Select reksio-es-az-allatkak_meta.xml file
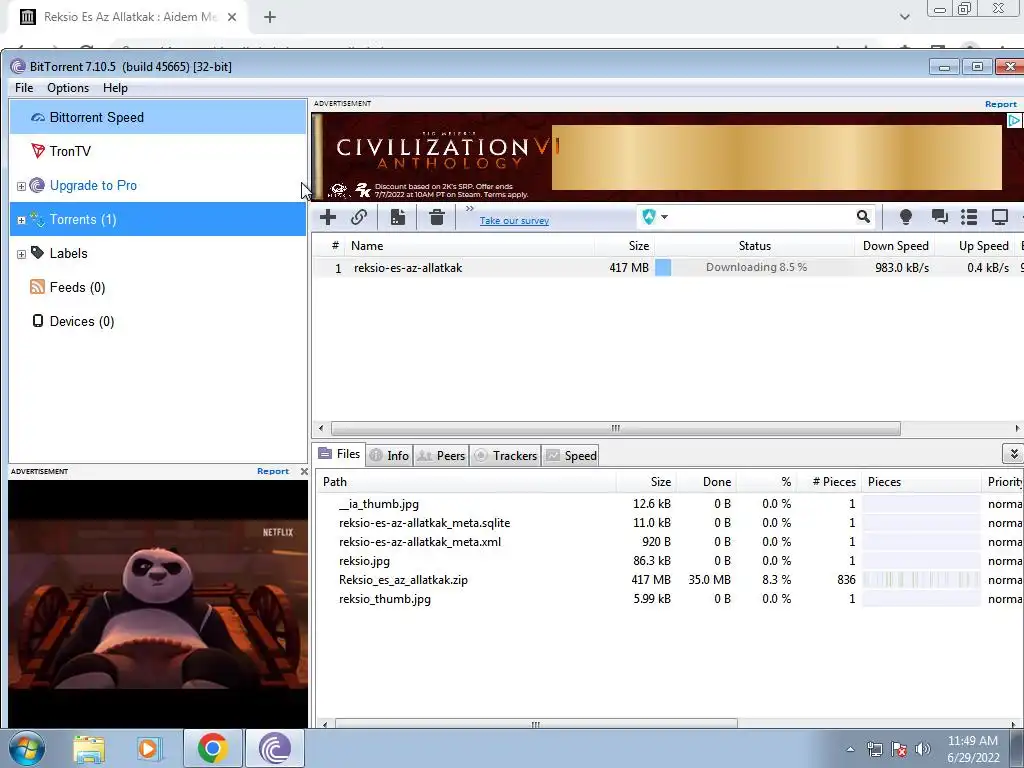The height and width of the screenshot is (768, 1024). [x=669, y=542]
